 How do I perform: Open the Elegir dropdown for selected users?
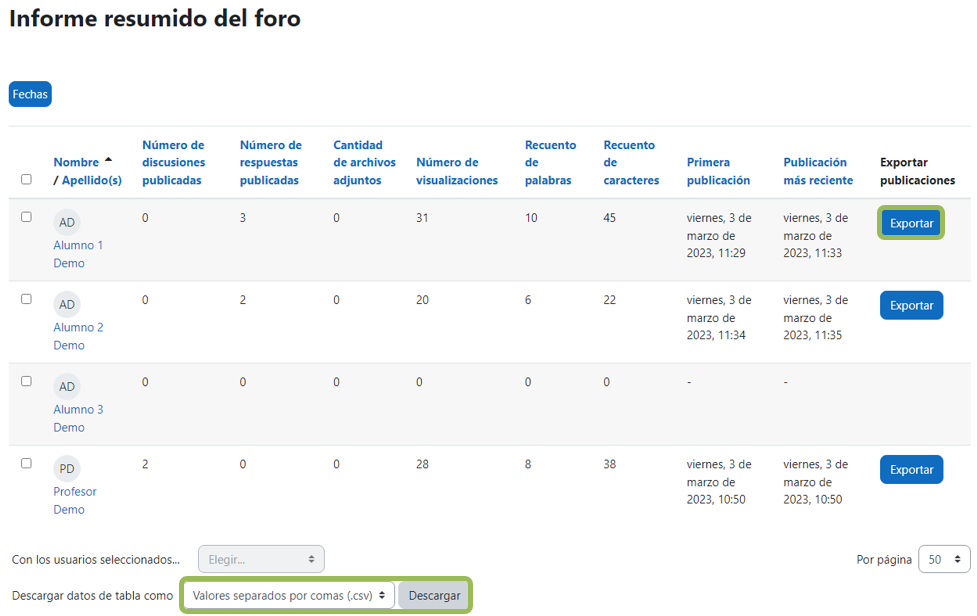coord(260,558)
